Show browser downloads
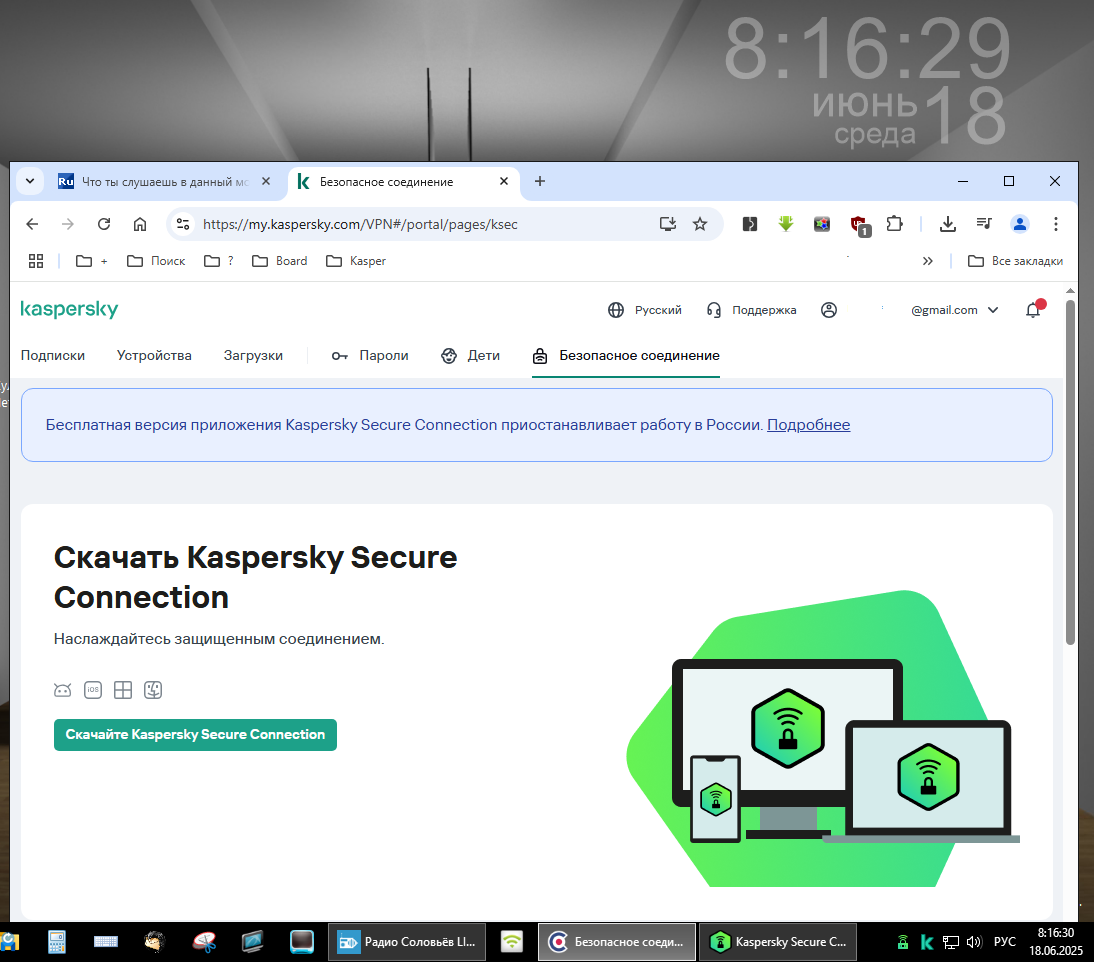The width and height of the screenshot is (1094, 962). coord(947,224)
